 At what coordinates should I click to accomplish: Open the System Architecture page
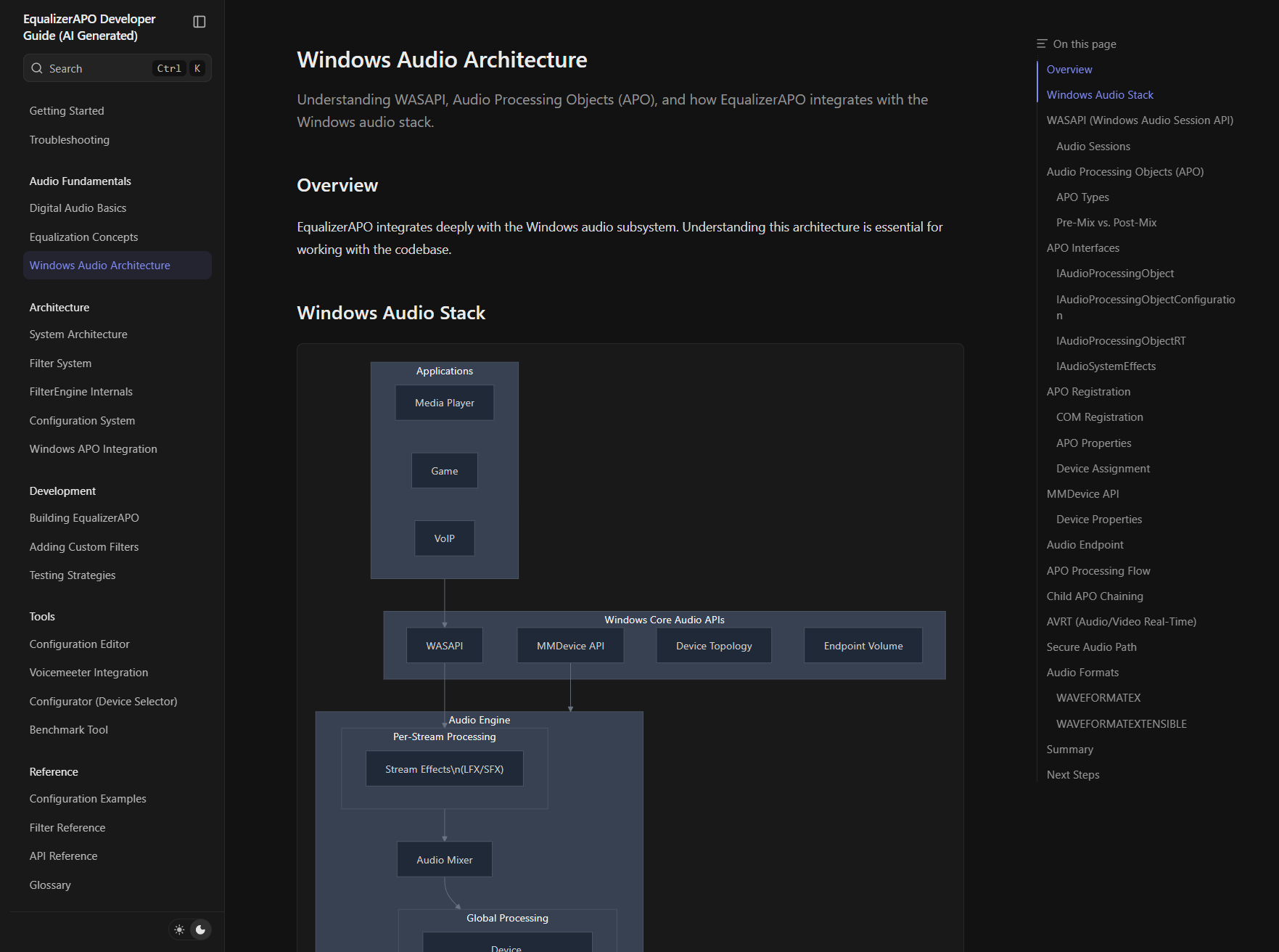[x=78, y=334]
